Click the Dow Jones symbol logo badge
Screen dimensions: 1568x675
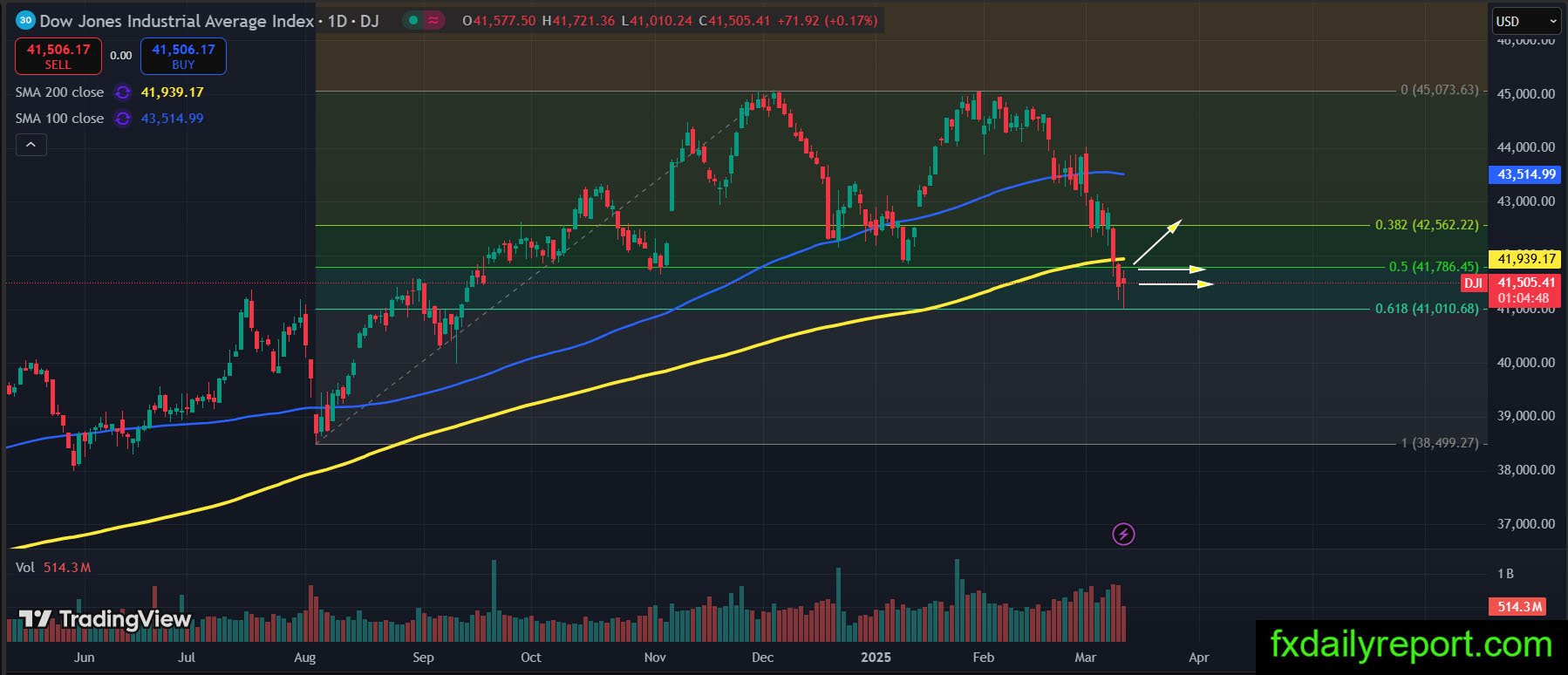26,20
